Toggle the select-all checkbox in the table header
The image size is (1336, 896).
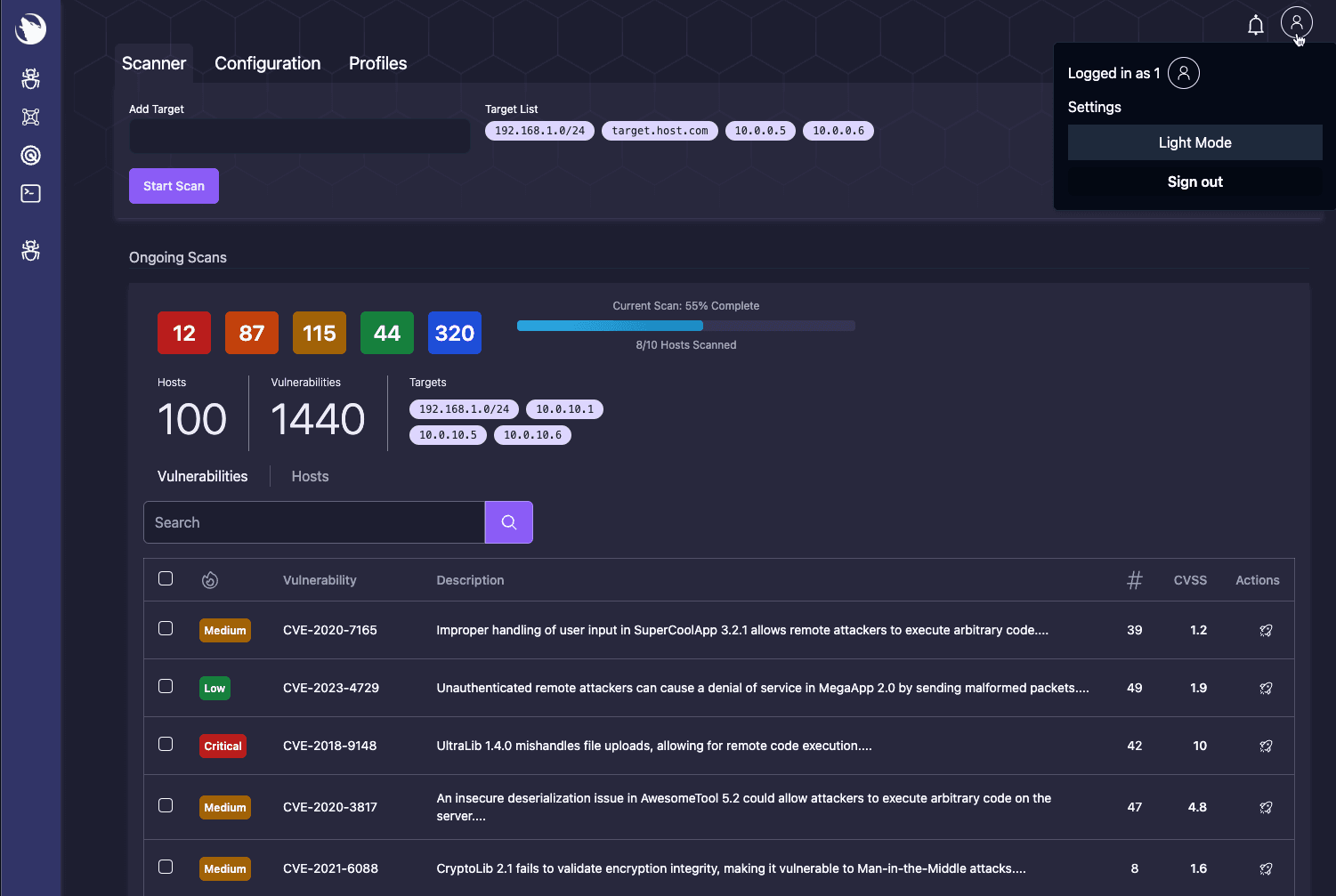pos(166,578)
